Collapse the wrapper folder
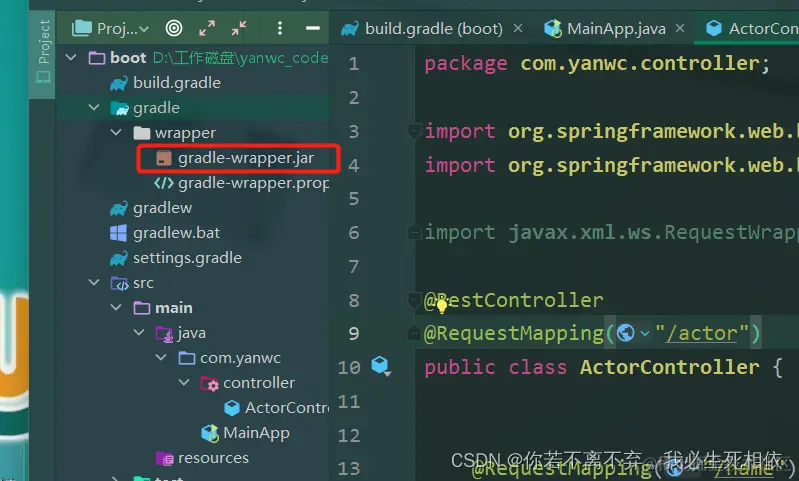The height and width of the screenshot is (481, 799). [x=116, y=132]
